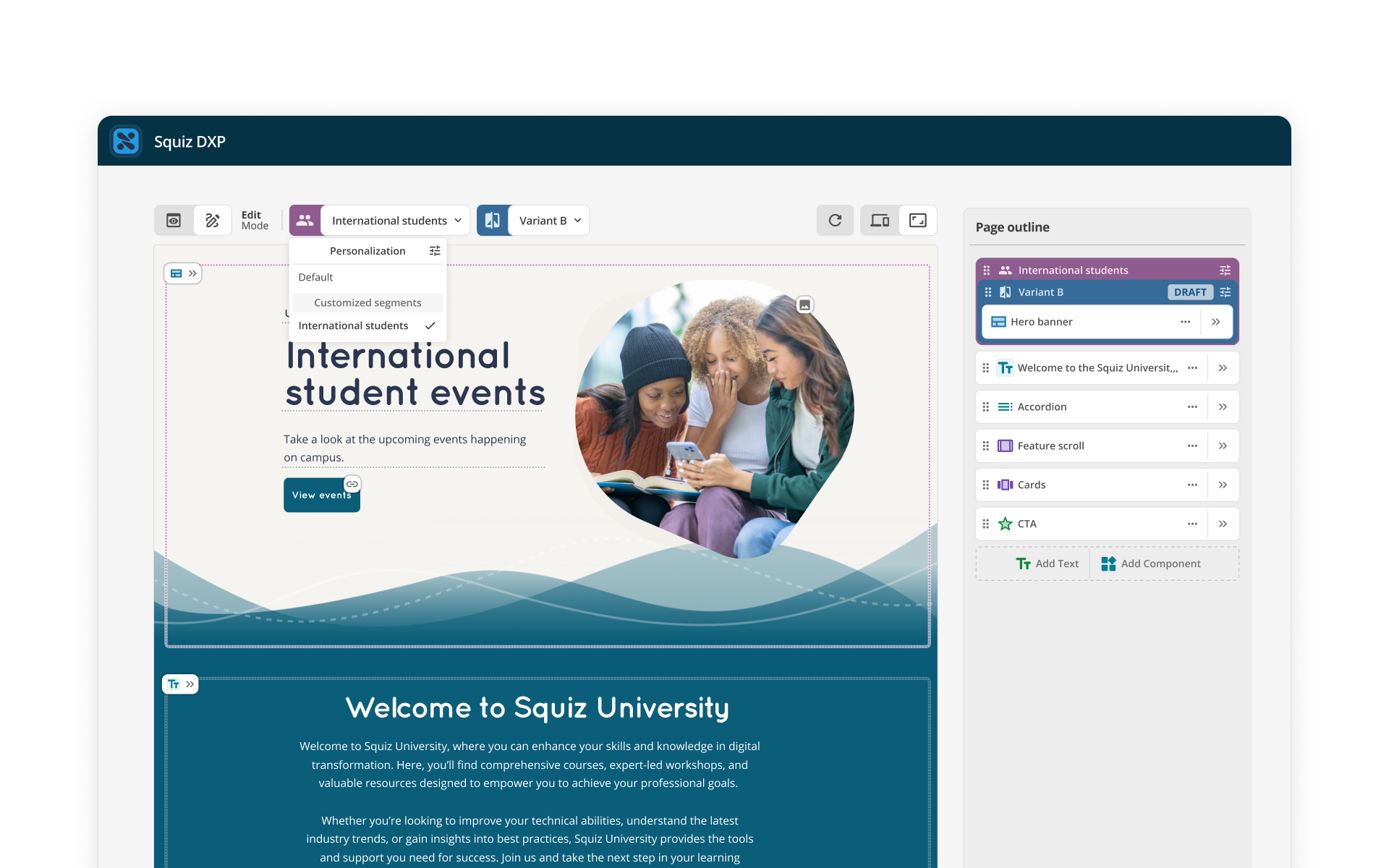Expand the CTA outline item

(x=1223, y=524)
